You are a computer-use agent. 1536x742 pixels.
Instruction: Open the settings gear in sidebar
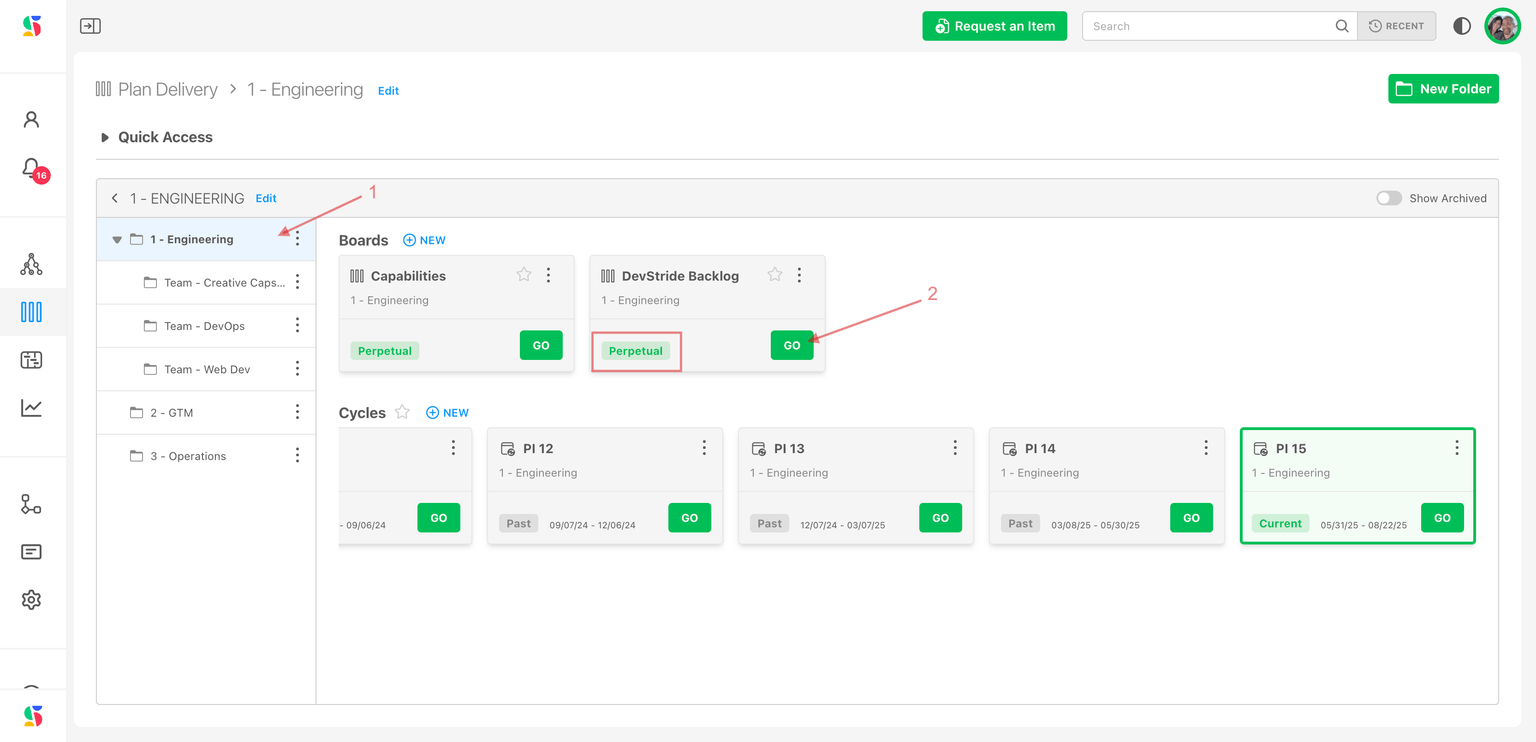pyautogui.click(x=31, y=600)
